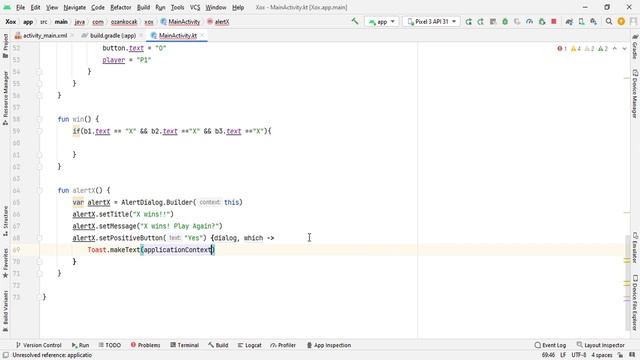Screen dimensions: 640x360
Task: Go to next highlighted error arrow
Action: (x=624, y=49)
